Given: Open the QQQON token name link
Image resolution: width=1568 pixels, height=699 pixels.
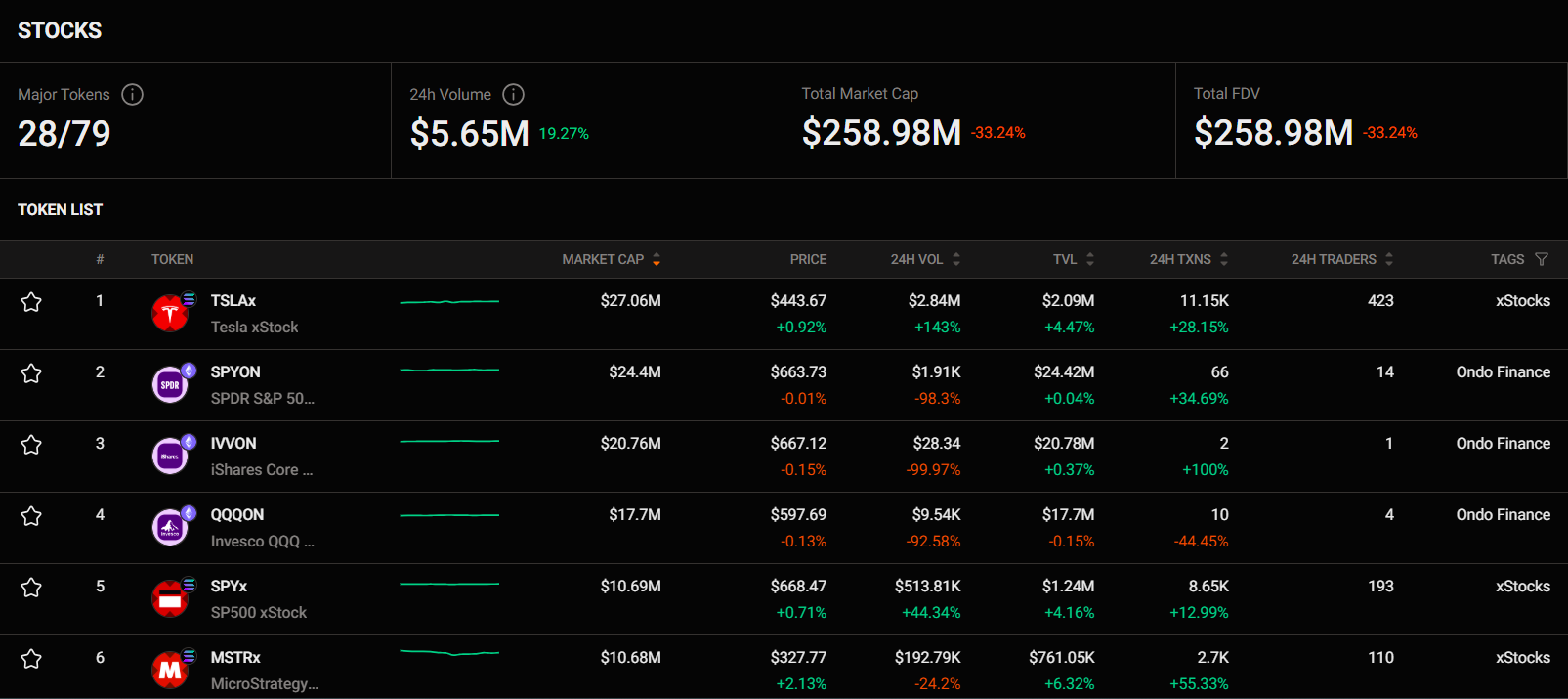Looking at the screenshot, I should click(237, 515).
